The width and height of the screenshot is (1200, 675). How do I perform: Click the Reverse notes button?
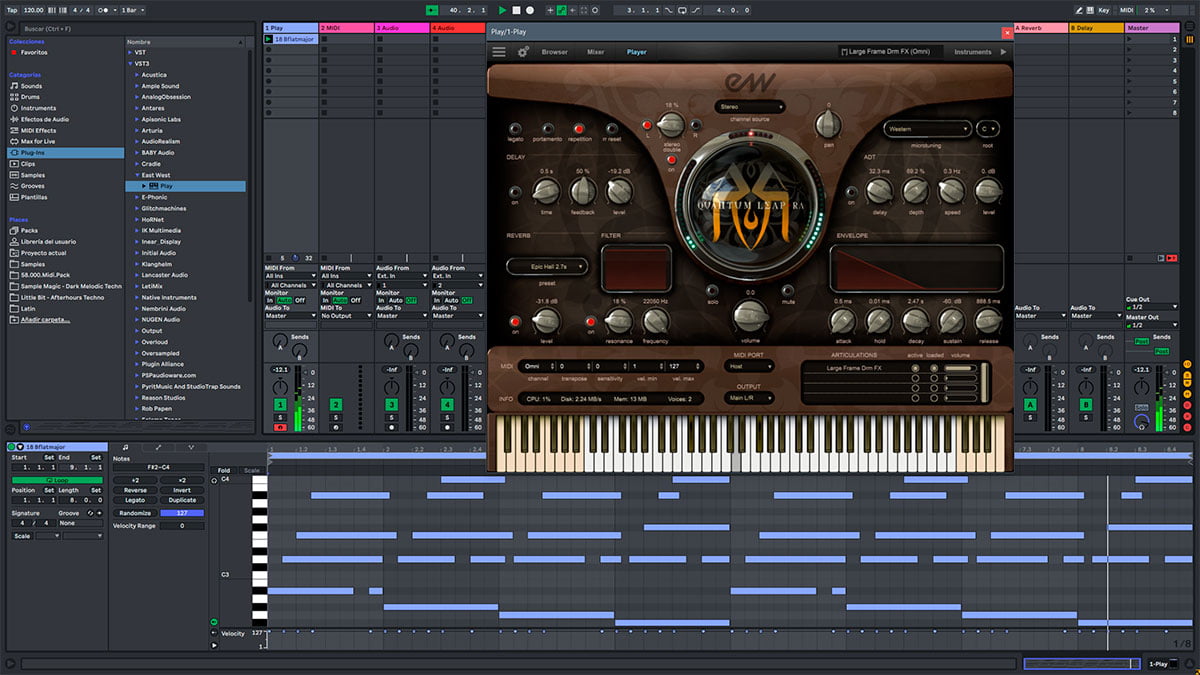135,490
